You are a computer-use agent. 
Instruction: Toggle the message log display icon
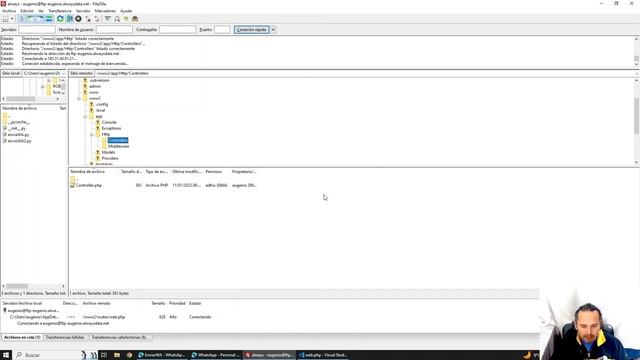click(x=22, y=19)
